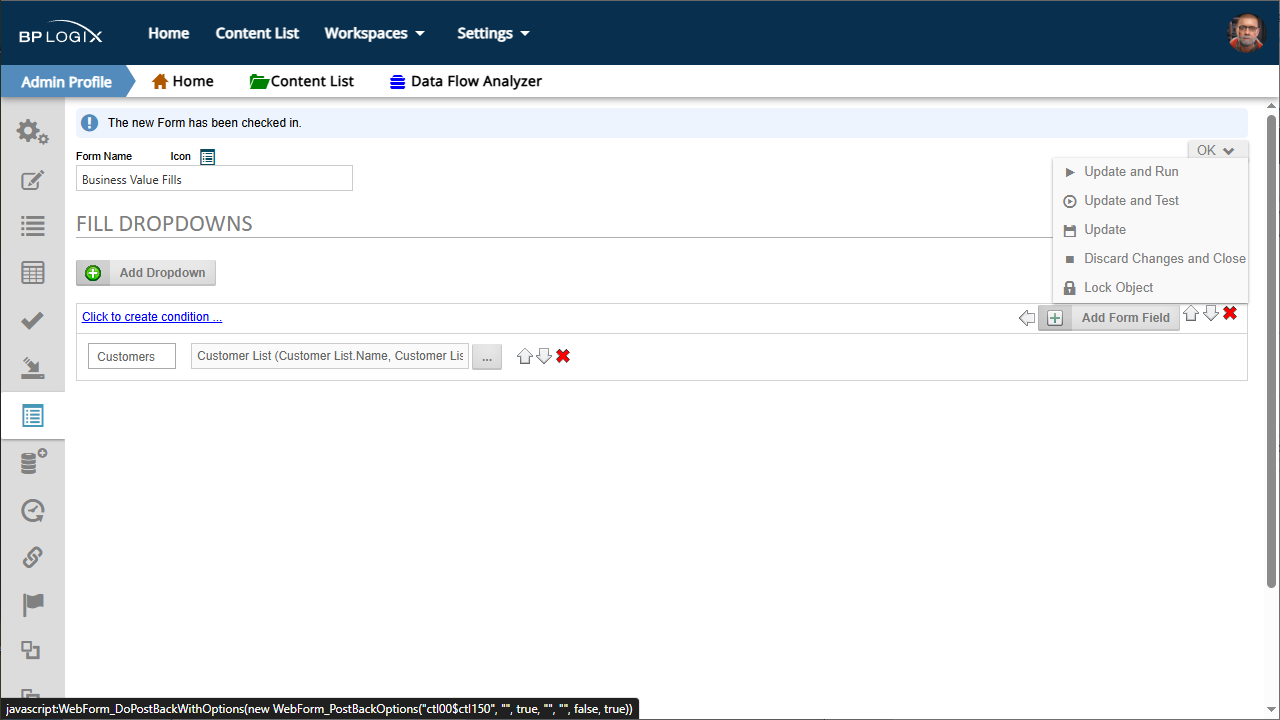1280x720 pixels.
Task: Click the user avatar photo
Action: (1246, 33)
